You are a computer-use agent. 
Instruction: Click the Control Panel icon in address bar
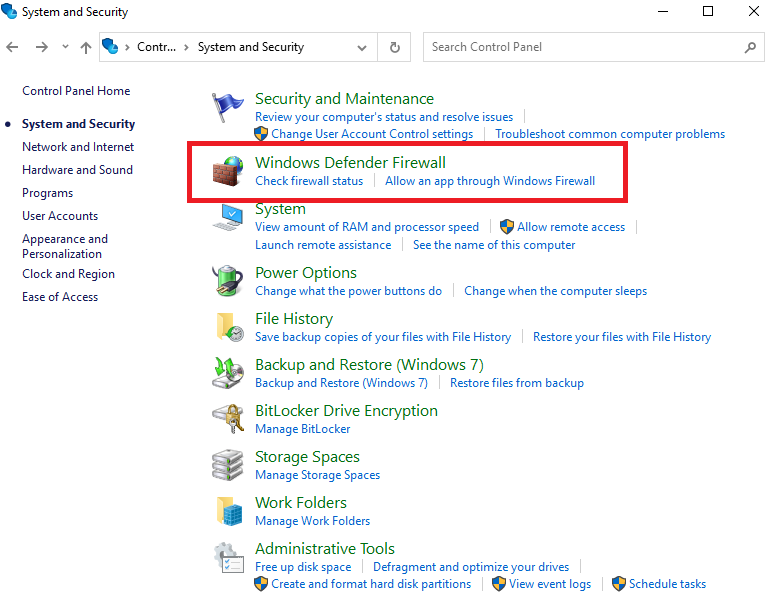click(x=110, y=46)
